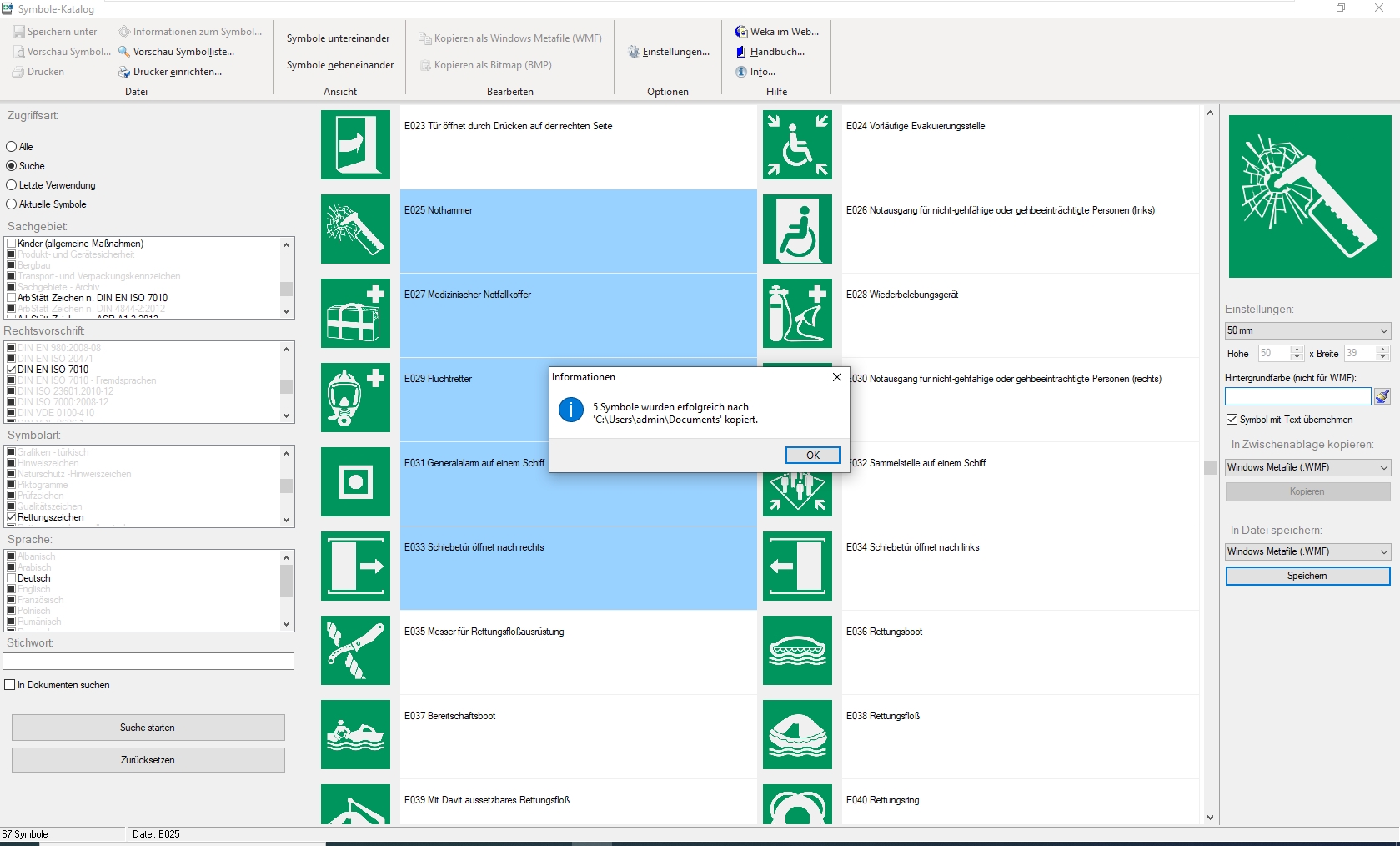Click Symbolart list scroll down arrow
The height and width of the screenshot is (846, 1400).
tap(286, 520)
